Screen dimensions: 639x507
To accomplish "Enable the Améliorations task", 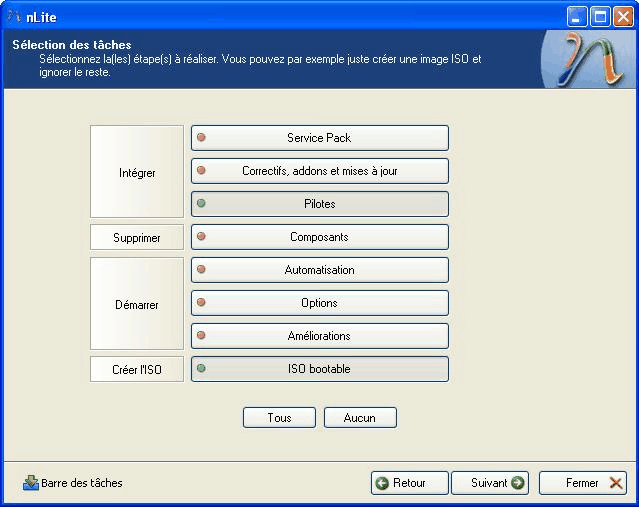I will 320,336.
